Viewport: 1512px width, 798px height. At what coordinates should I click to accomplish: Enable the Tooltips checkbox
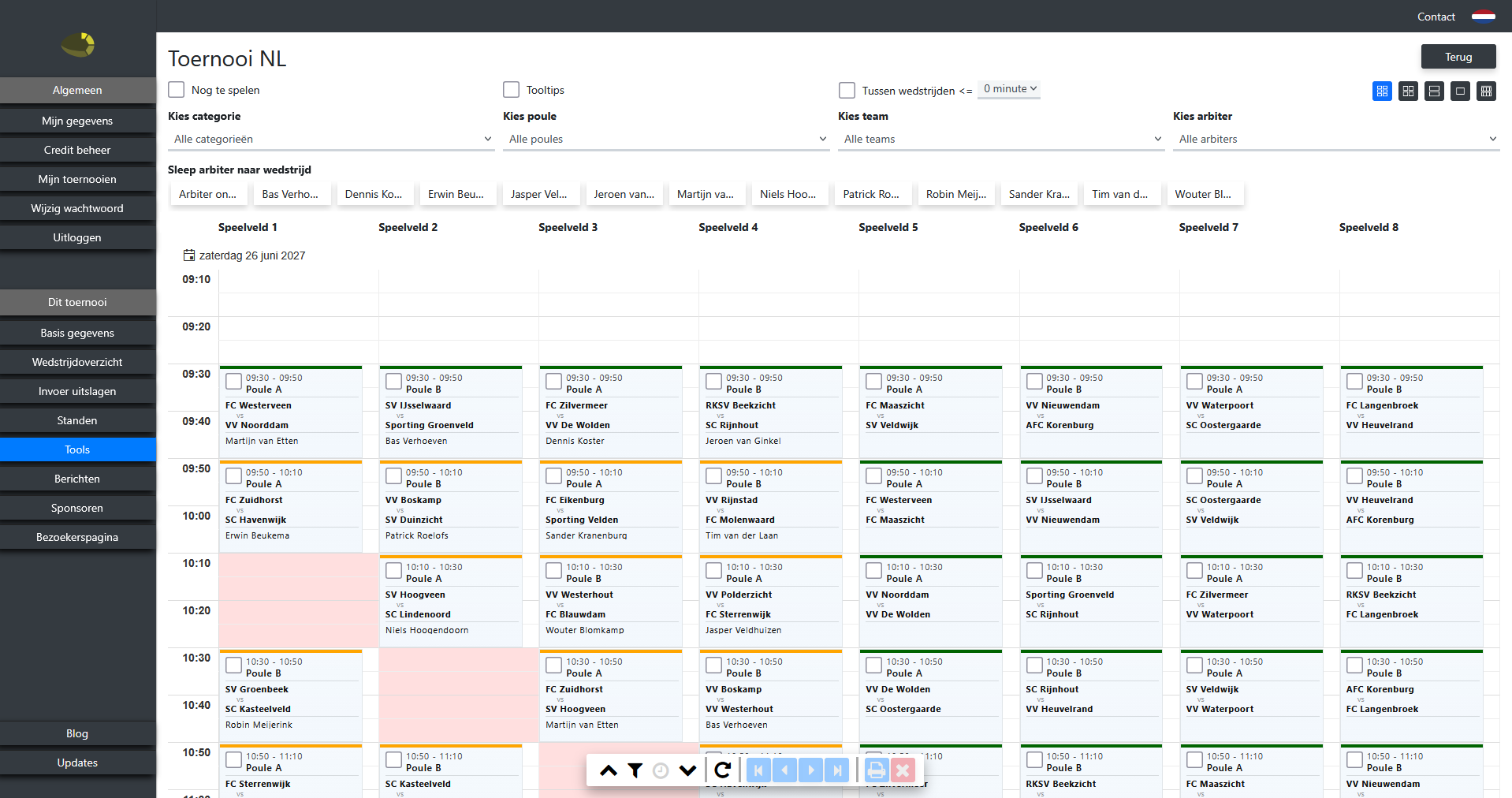point(512,90)
